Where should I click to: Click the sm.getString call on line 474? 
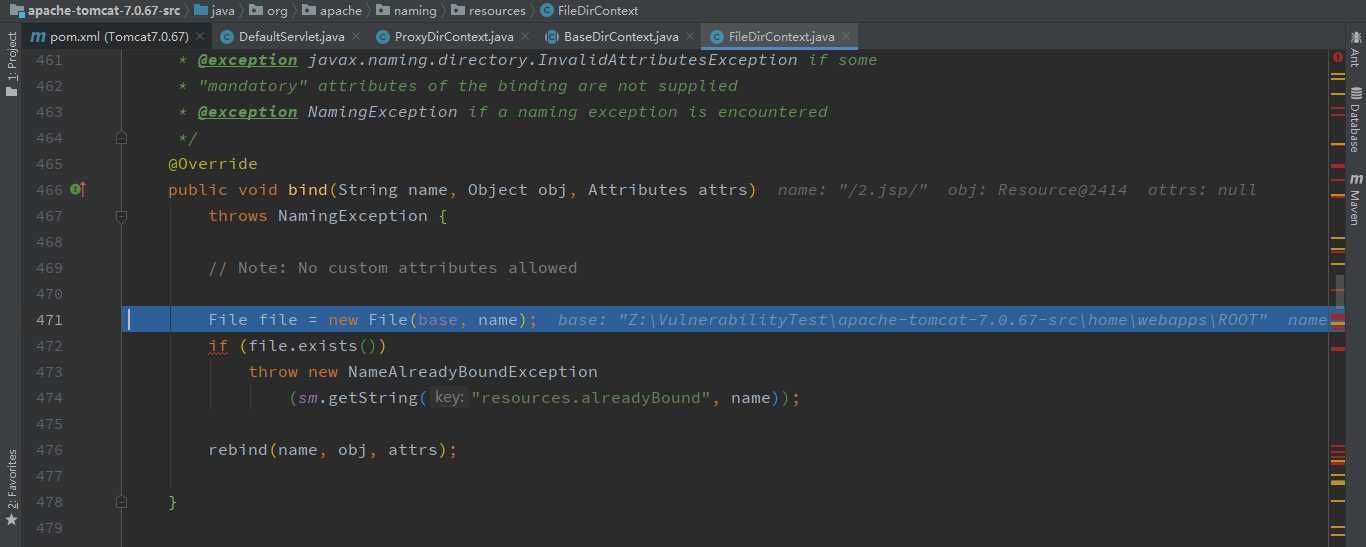[358, 398]
